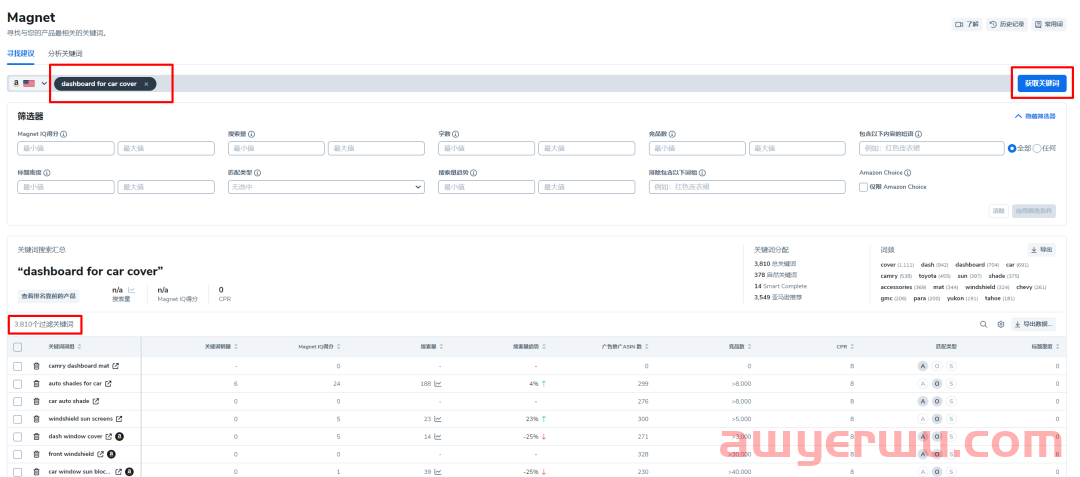Select the 寻找建议 tab
The image size is (1080, 477).
coord(20,53)
